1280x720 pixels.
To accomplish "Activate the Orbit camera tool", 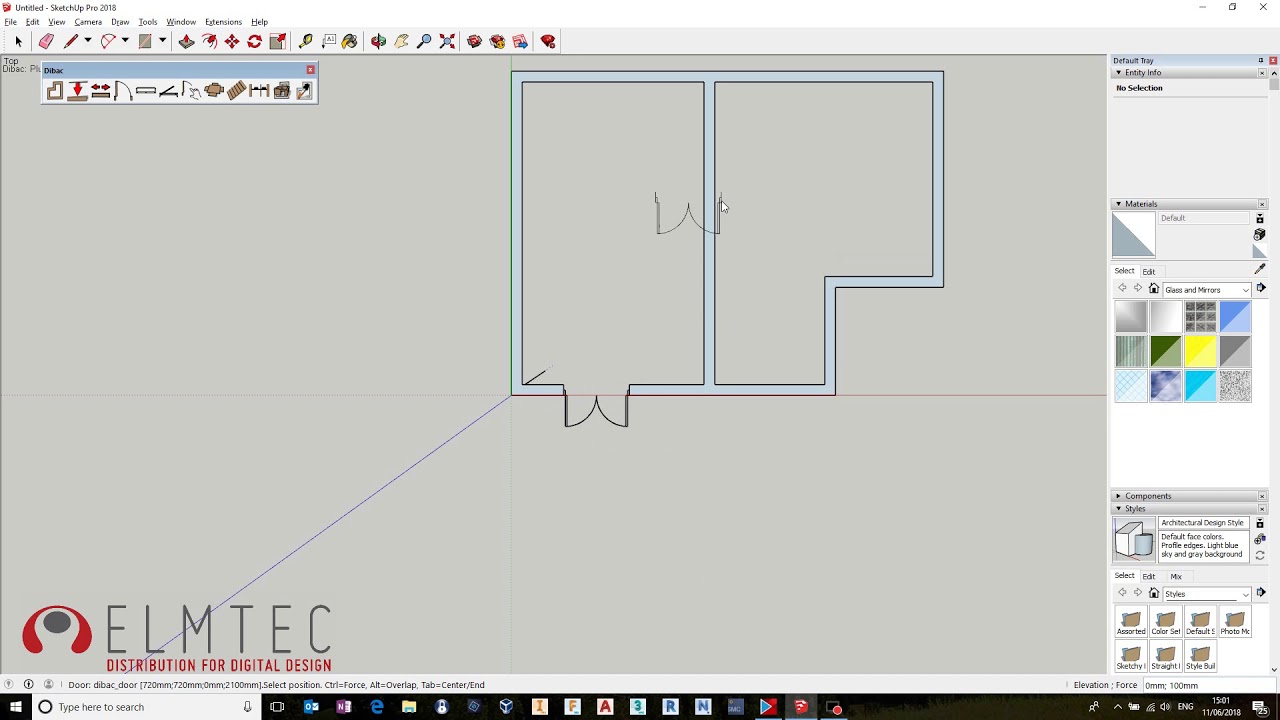I will tap(378, 41).
